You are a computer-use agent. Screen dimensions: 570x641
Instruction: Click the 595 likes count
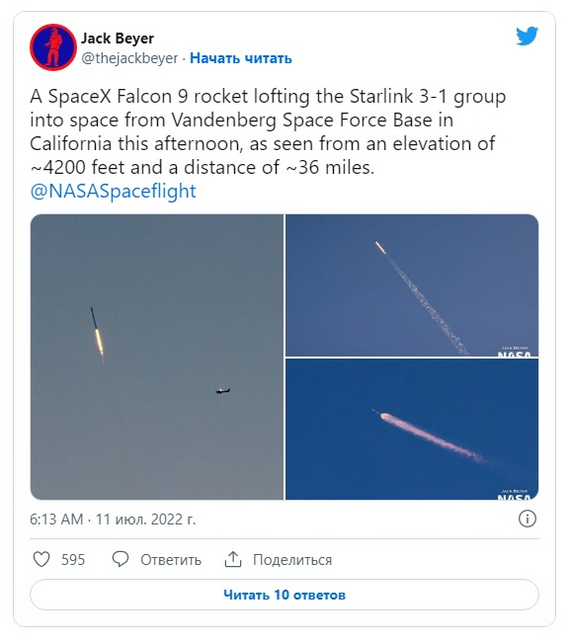click(73, 560)
